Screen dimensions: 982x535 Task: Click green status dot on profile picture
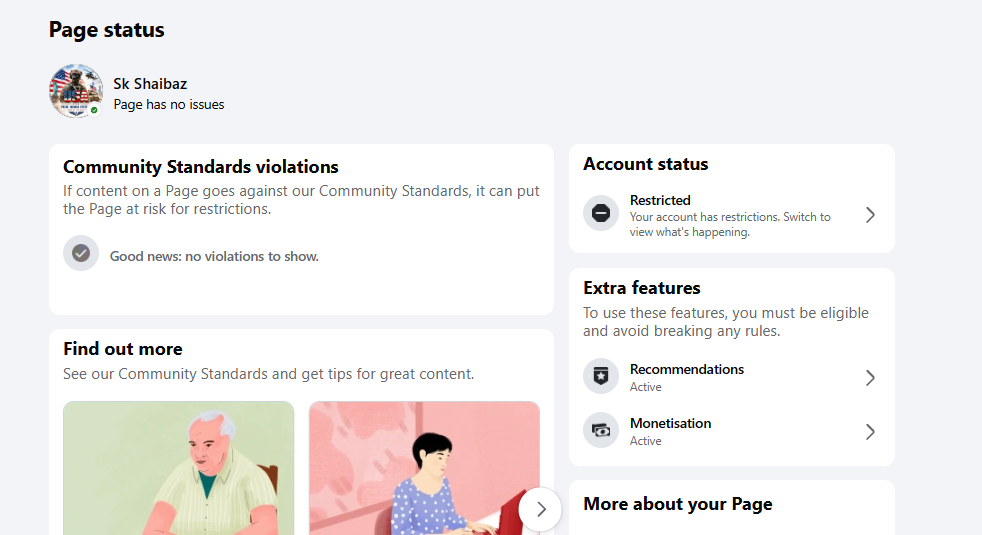pos(94,110)
